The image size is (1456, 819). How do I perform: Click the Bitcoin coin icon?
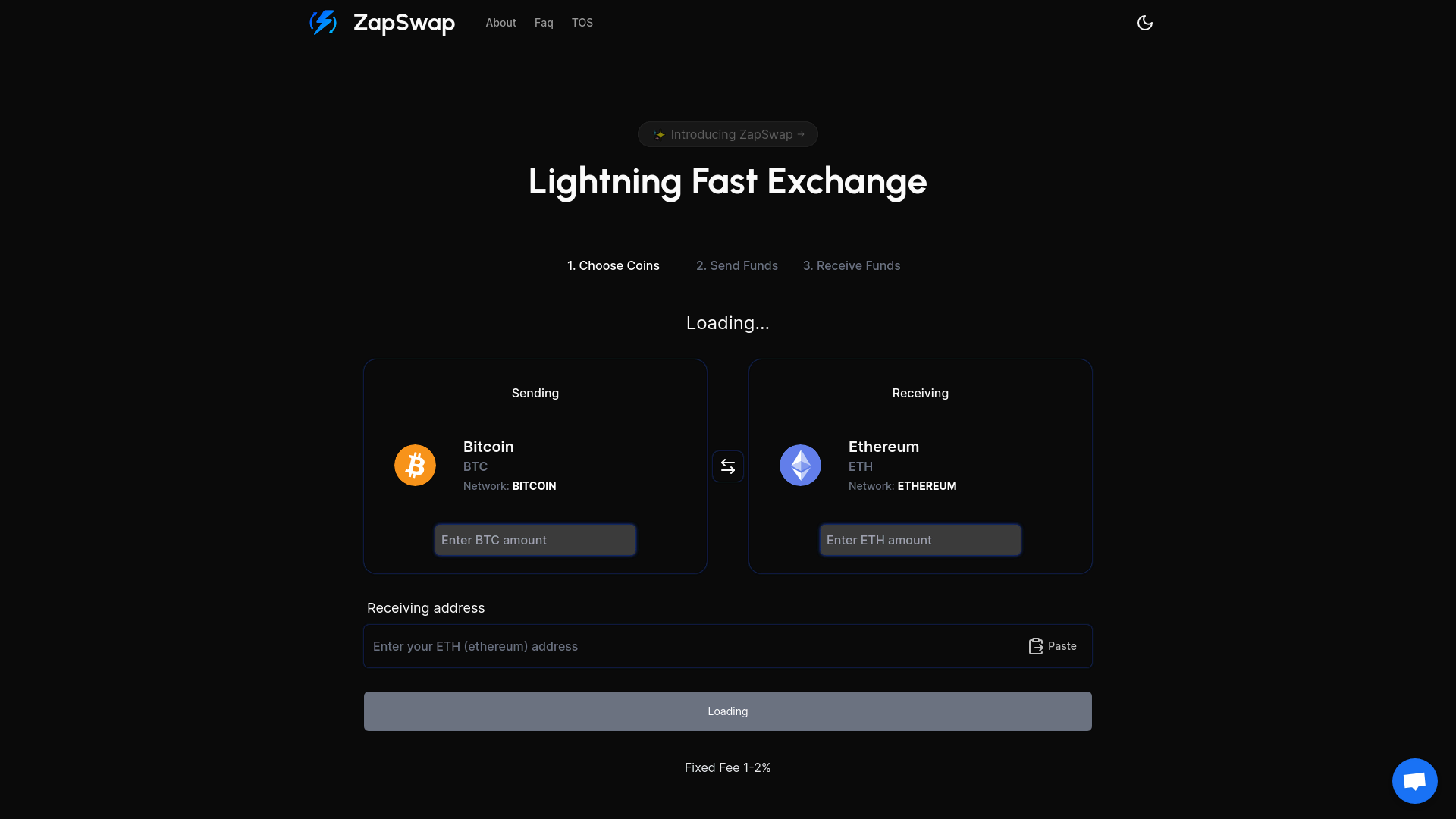click(415, 465)
